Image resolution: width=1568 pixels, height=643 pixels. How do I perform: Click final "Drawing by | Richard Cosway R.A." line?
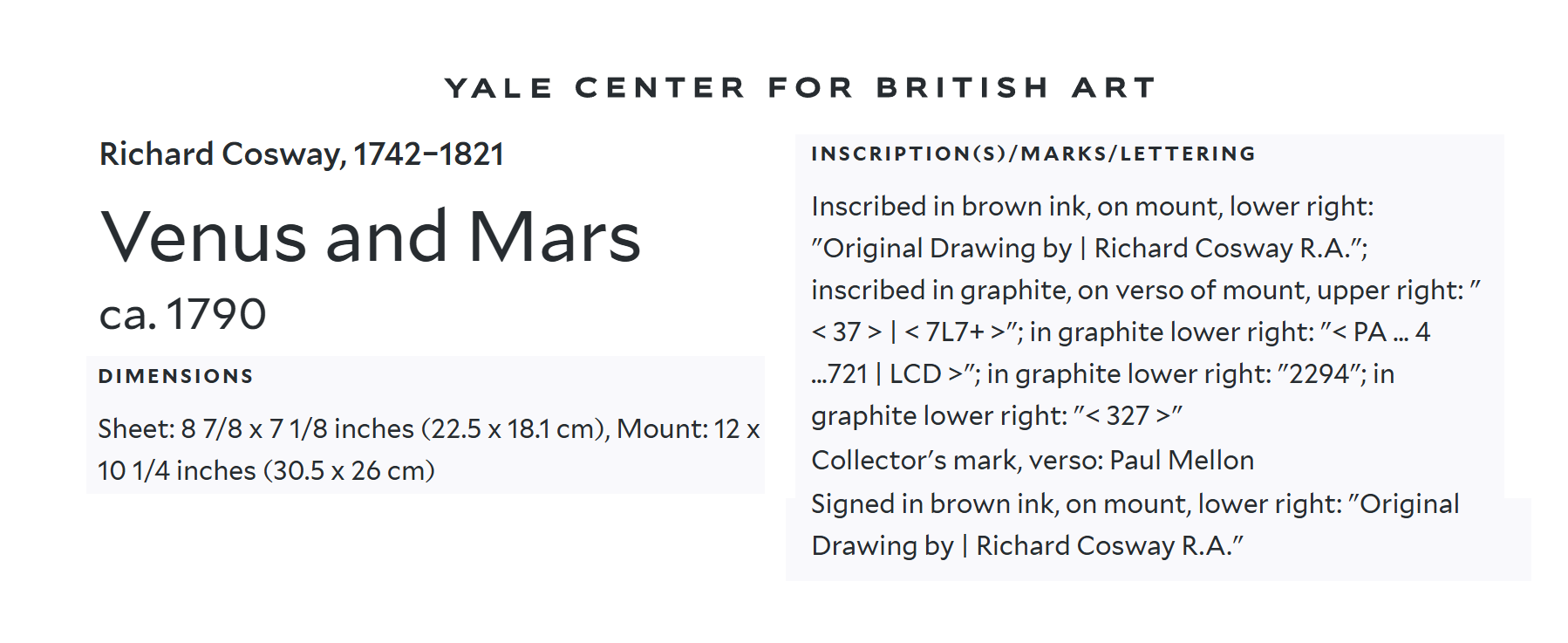1026,546
